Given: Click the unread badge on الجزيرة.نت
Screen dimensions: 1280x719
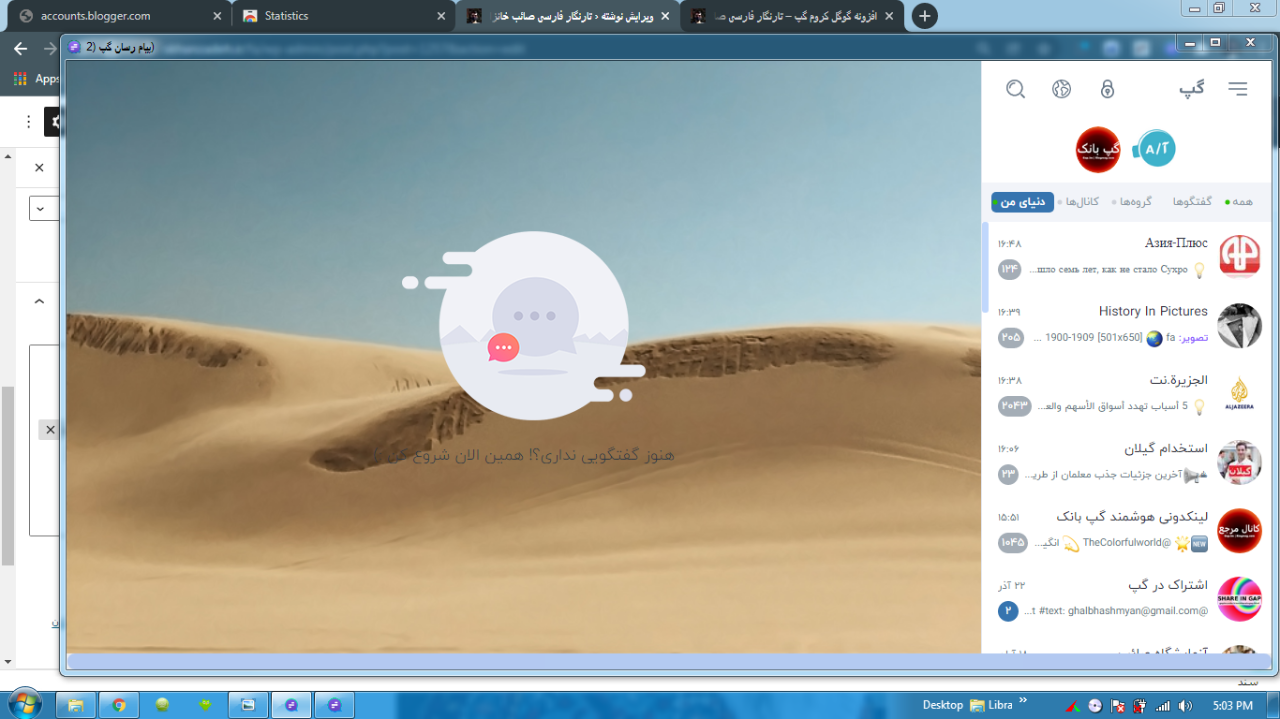Looking at the screenshot, I should pos(1014,406).
